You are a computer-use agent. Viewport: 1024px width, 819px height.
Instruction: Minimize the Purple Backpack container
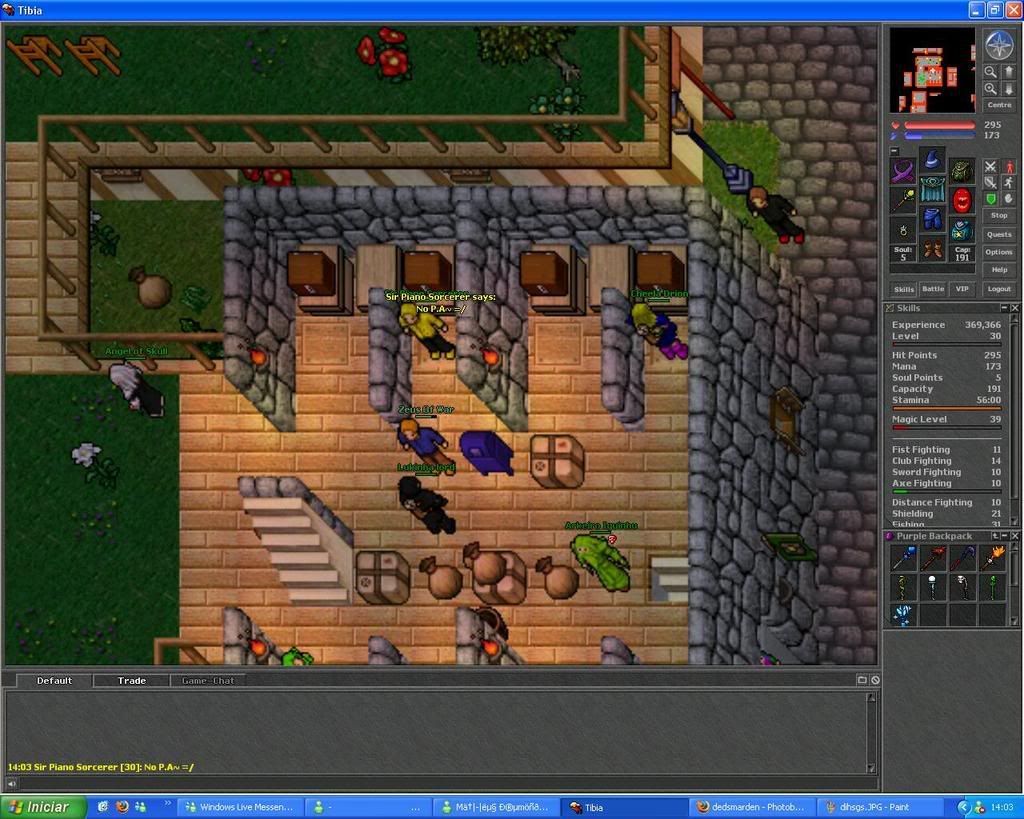[x=1003, y=536]
